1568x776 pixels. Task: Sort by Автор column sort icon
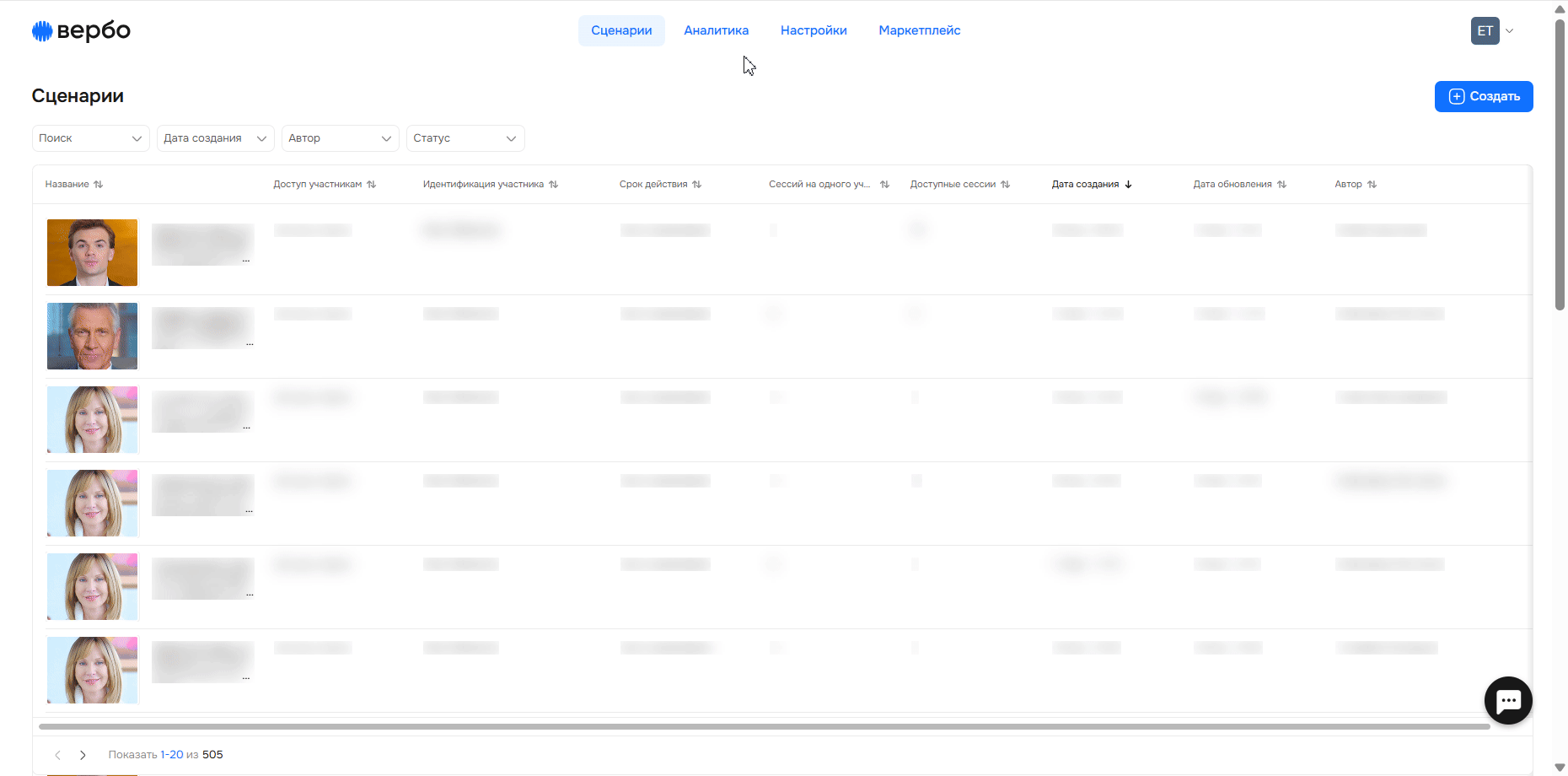point(1372,184)
